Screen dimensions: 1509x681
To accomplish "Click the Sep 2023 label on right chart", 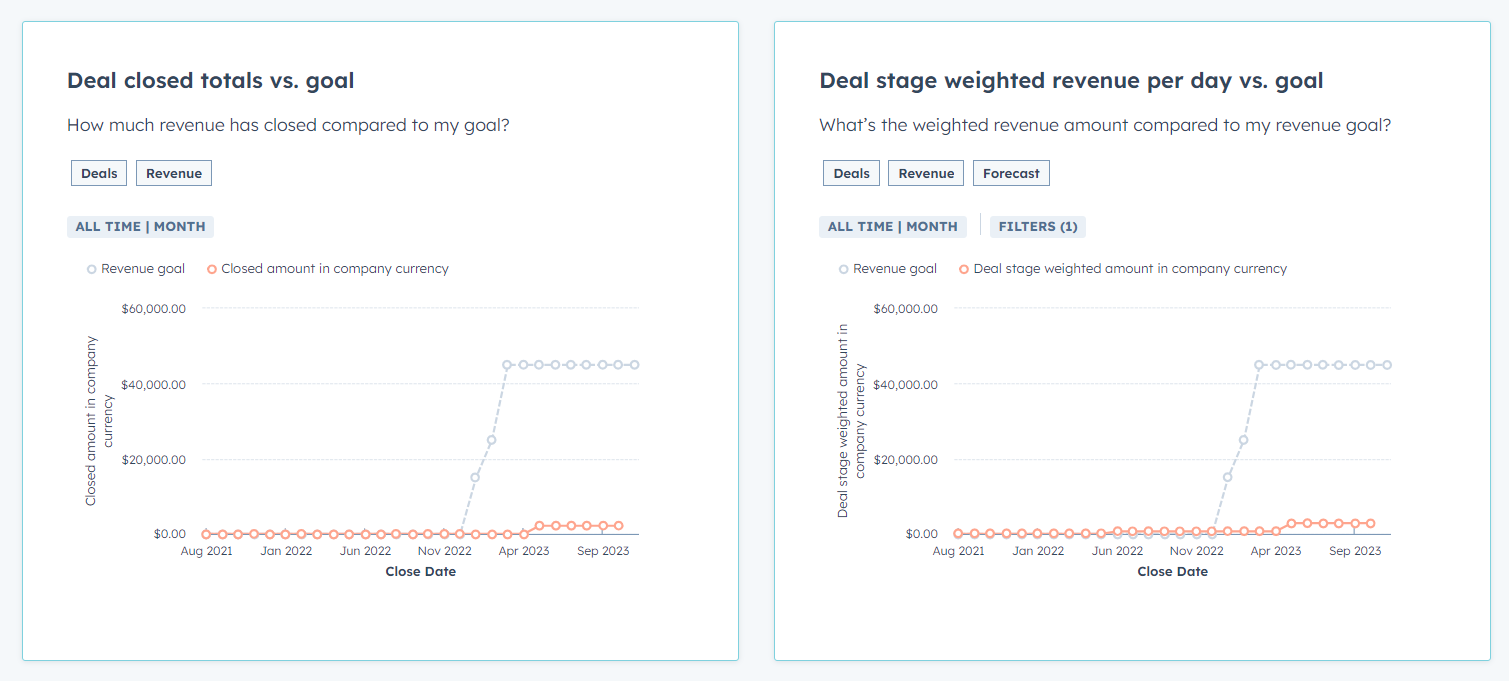I will 1354,551.
